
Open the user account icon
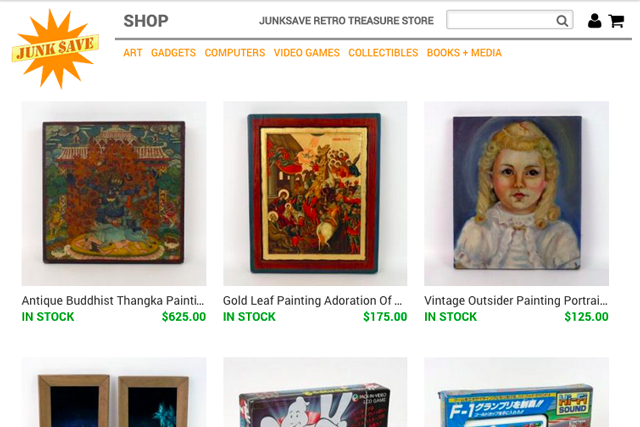pyautogui.click(x=594, y=20)
